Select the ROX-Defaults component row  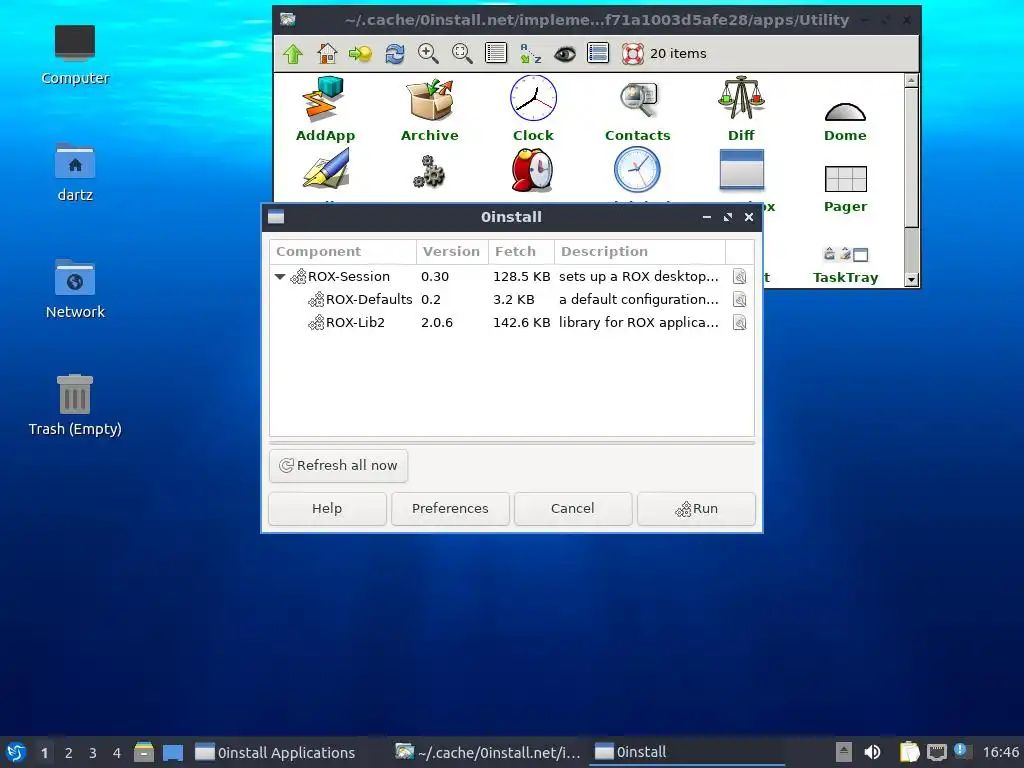click(x=511, y=300)
